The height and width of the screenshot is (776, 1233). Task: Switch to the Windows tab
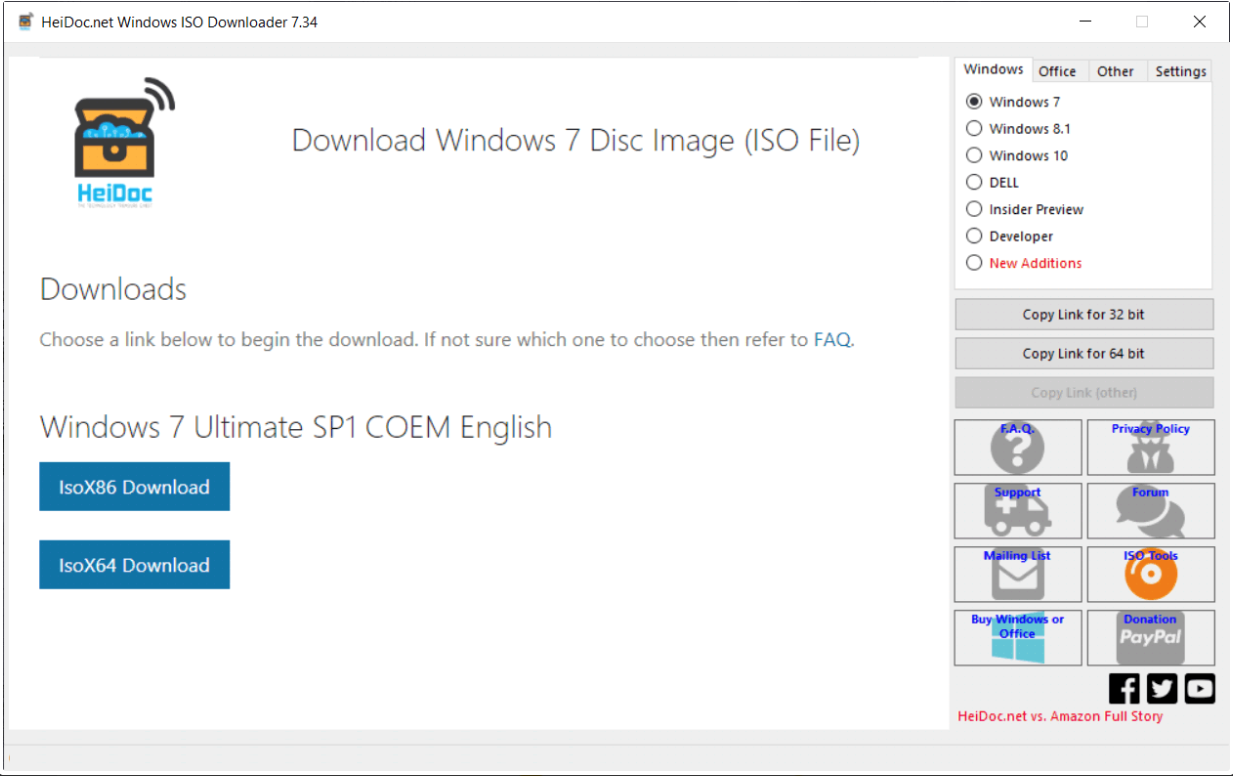993,70
